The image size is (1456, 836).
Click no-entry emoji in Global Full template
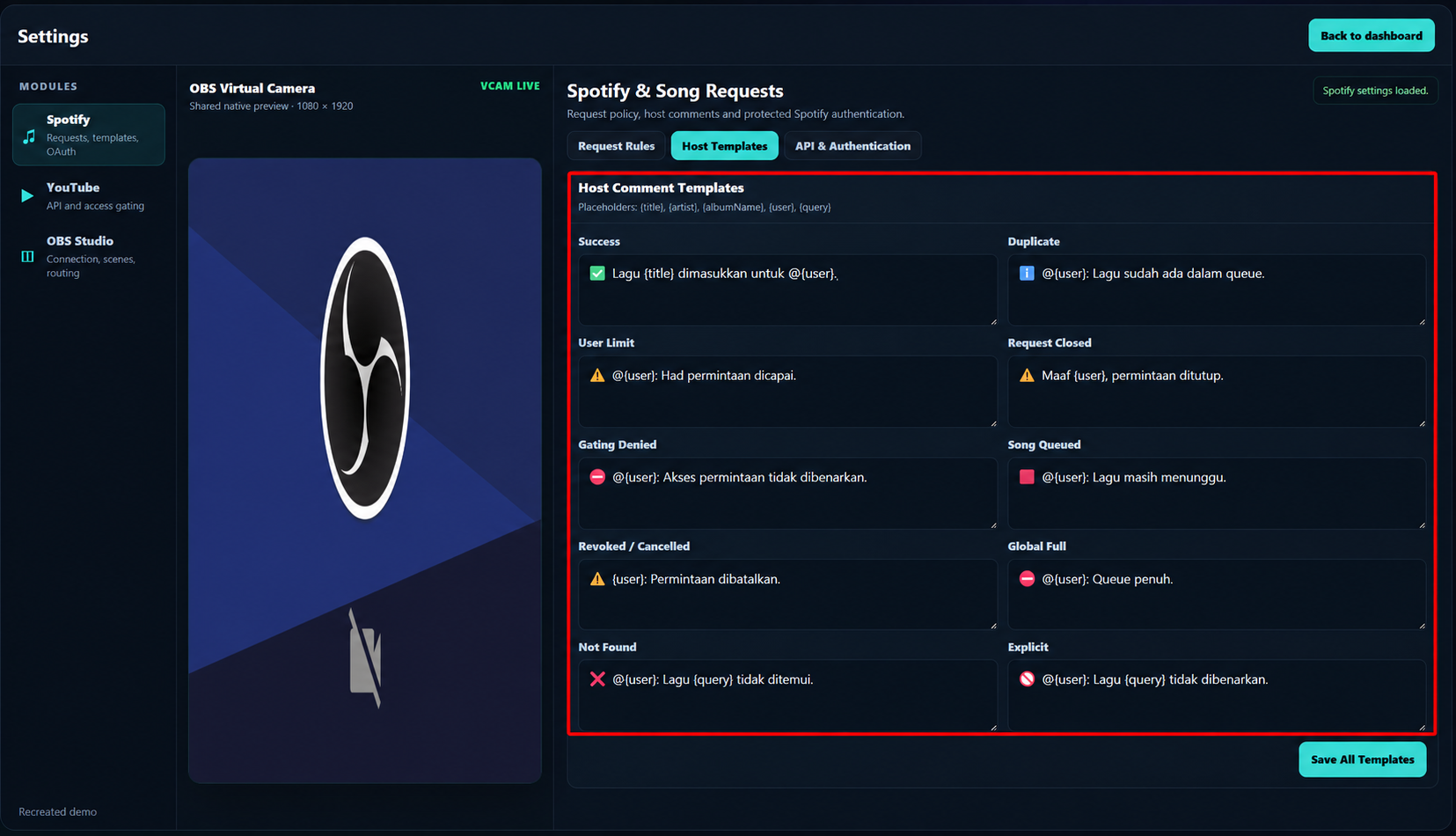[1027, 579]
